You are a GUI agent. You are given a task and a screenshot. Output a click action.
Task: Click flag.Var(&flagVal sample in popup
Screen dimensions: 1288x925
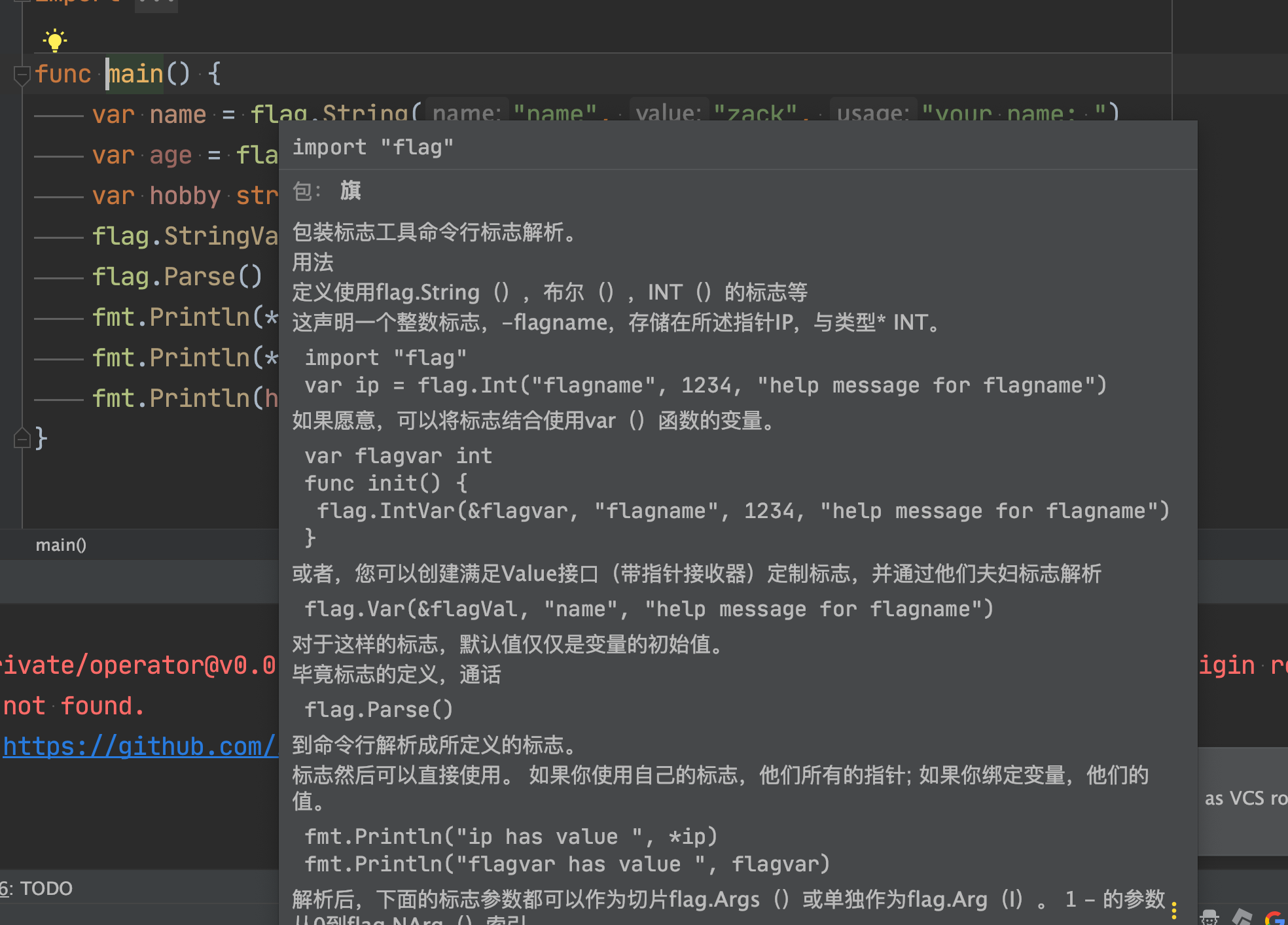649,609
